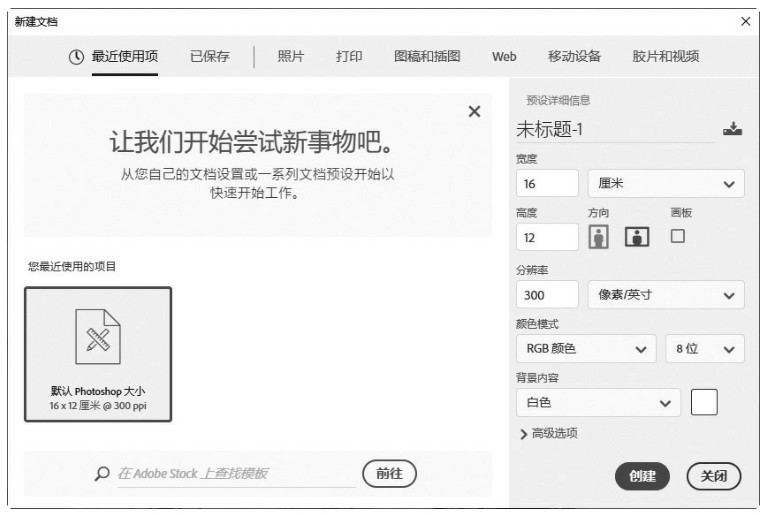Click the 前往 button
The height and width of the screenshot is (515, 766).
point(389,473)
